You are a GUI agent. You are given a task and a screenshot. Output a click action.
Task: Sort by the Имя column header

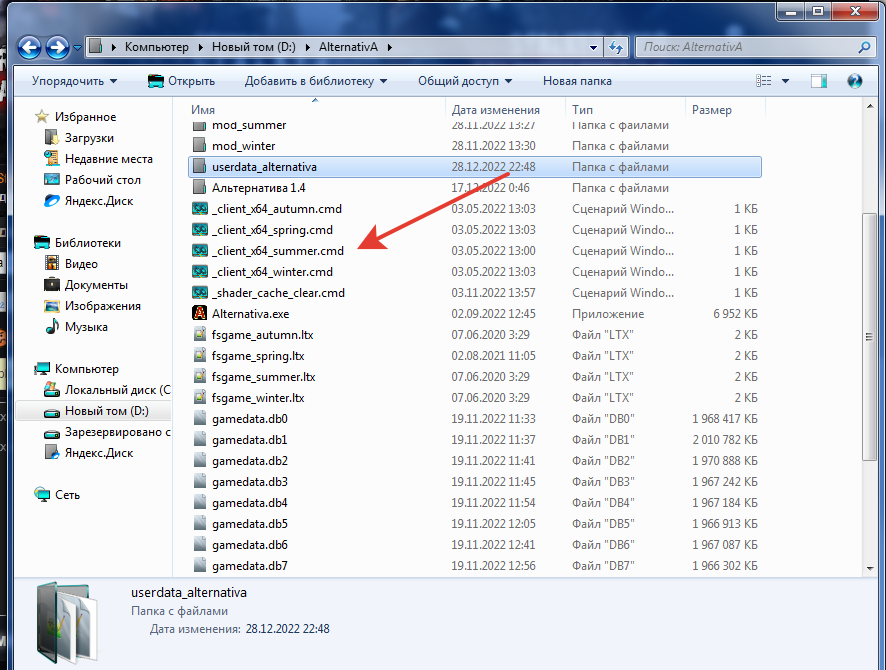coord(203,110)
